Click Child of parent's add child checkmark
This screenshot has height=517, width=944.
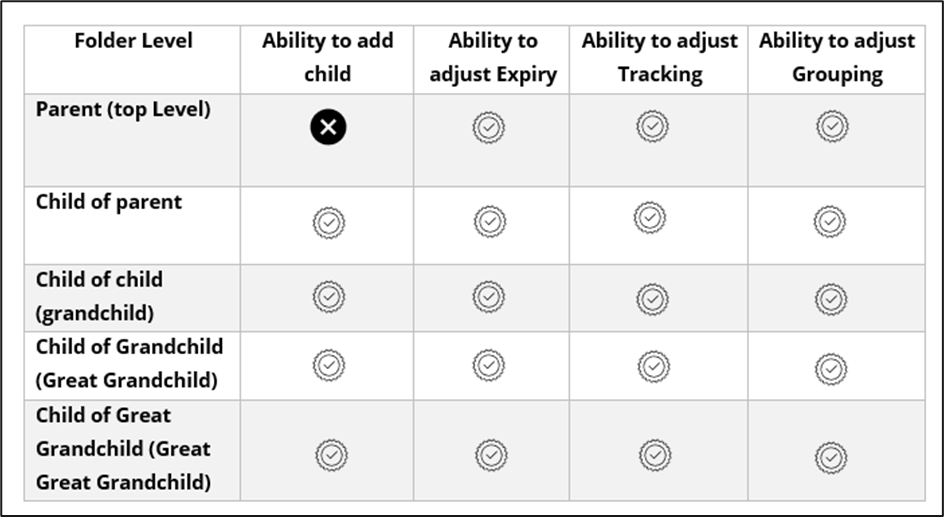tap(329, 221)
